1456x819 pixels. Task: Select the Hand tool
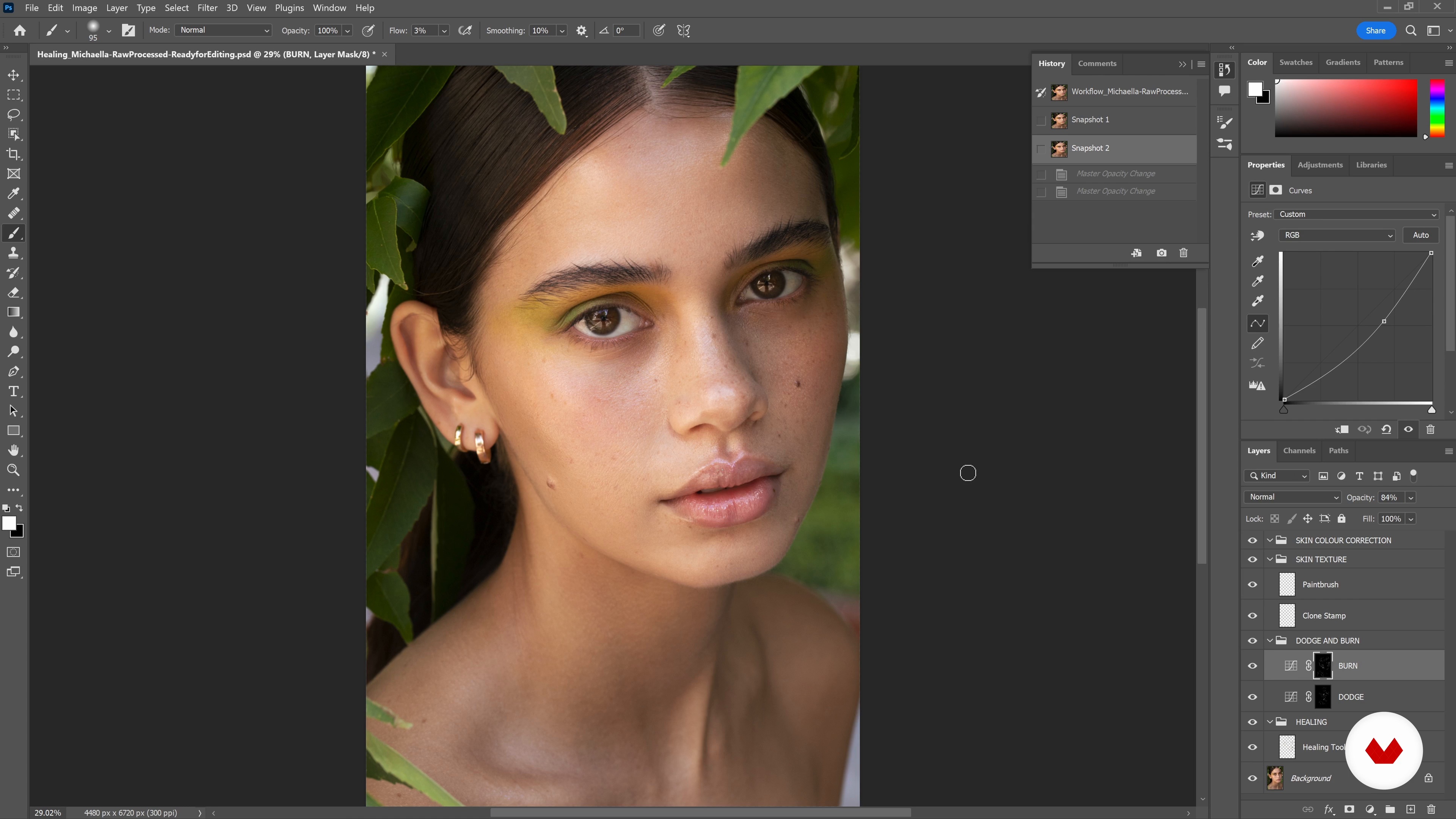[x=14, y=450]
